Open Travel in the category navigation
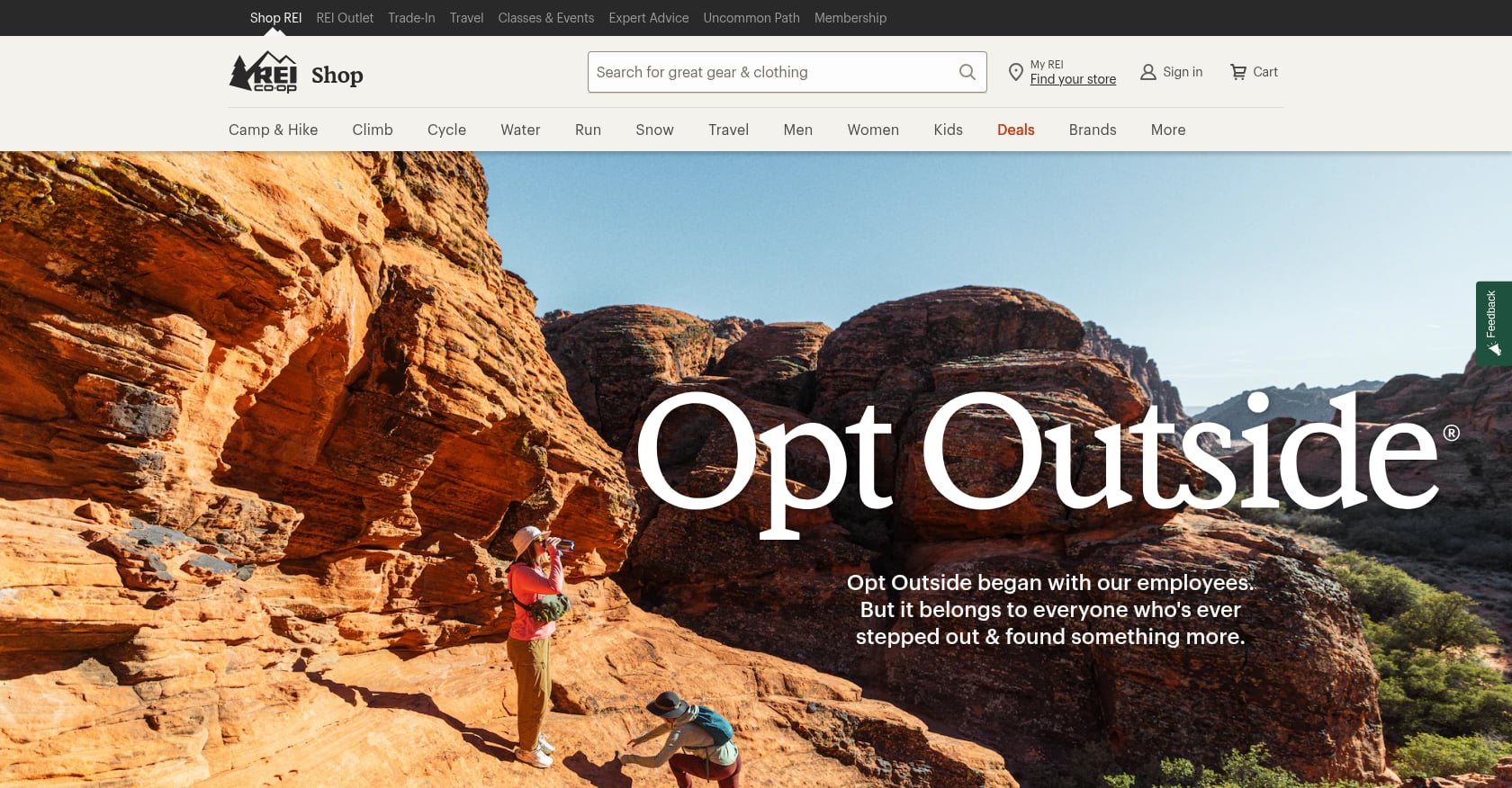Viewport: 1512px width, 788px height. tap(728, 130)
